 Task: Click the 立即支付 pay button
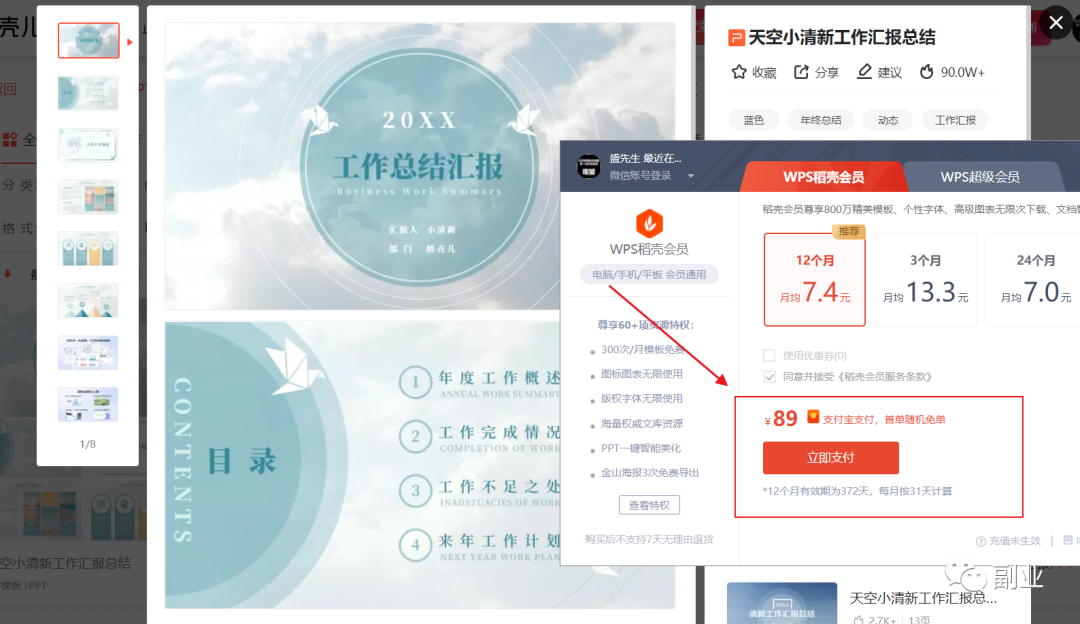[x=830, y=458]
